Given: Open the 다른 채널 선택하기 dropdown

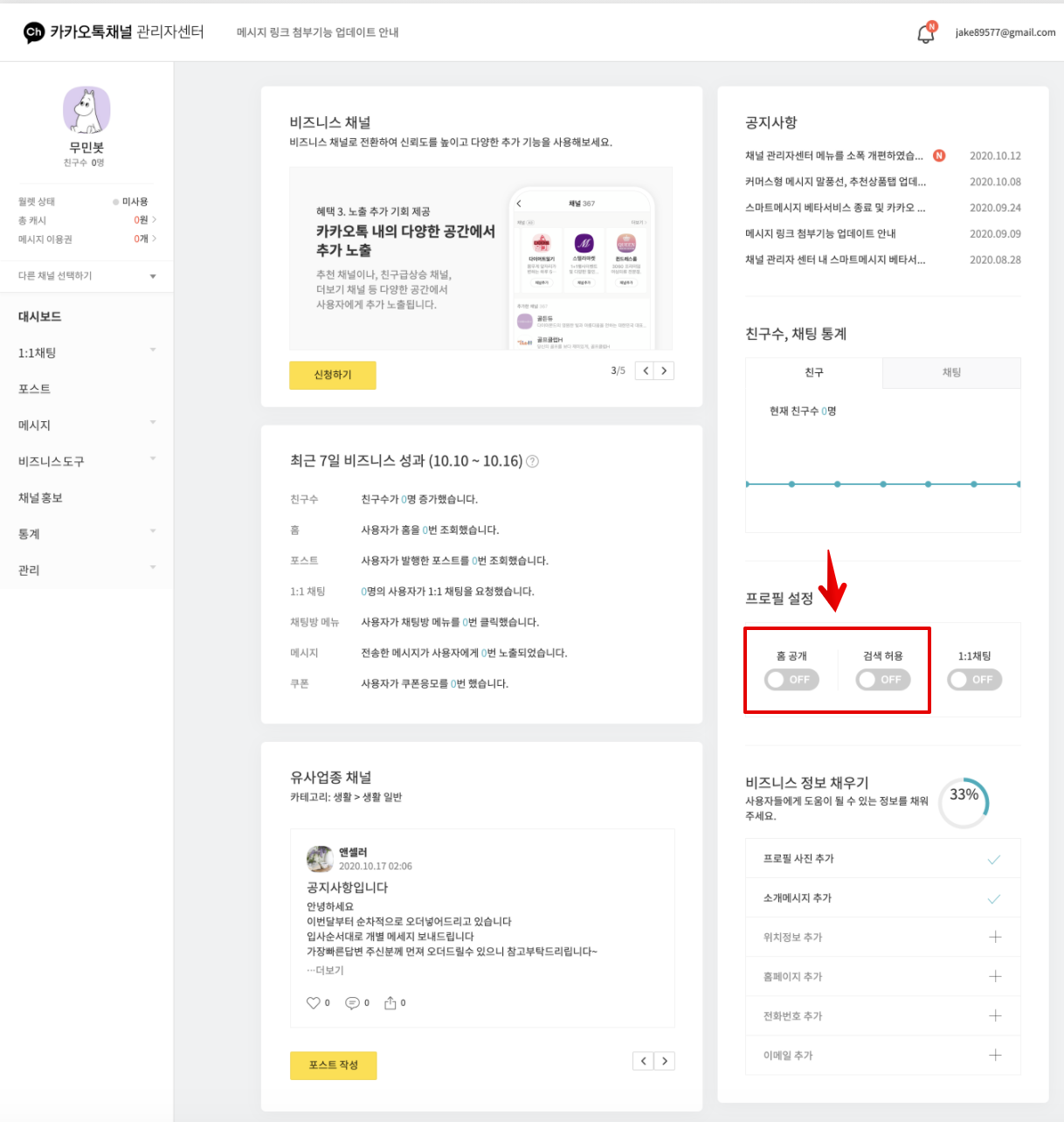Looking at the screenshot, I should (86, 276).
